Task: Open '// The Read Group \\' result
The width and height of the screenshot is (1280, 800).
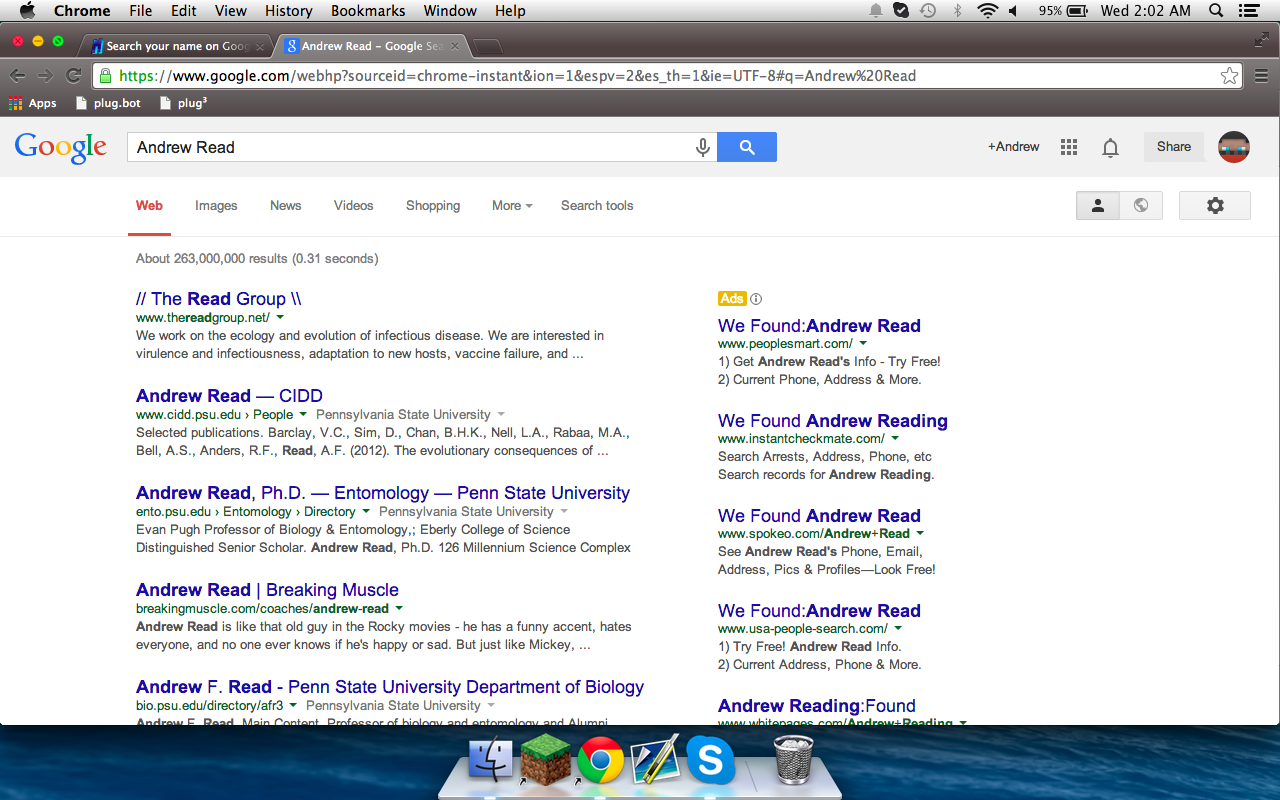Action: (219, 299)
